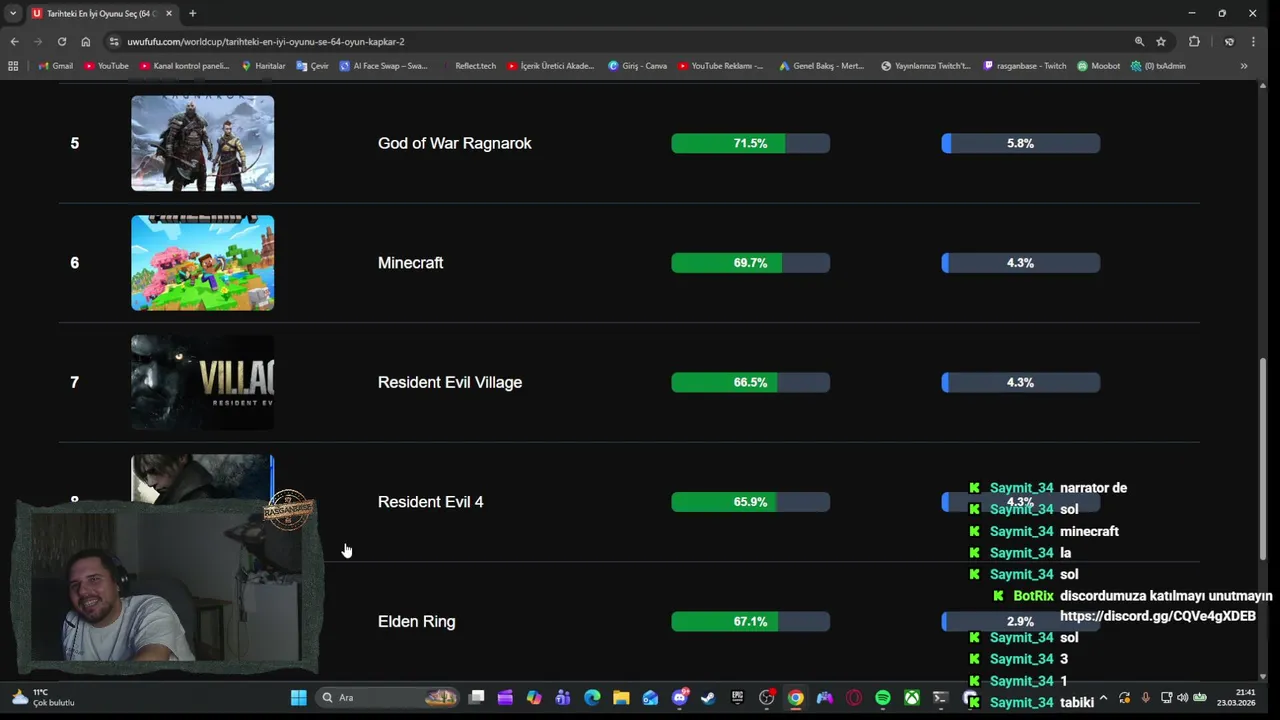This screenshot has height=720, width=1280.
Task: Open a new browser tab
Action: click(192, 13)
